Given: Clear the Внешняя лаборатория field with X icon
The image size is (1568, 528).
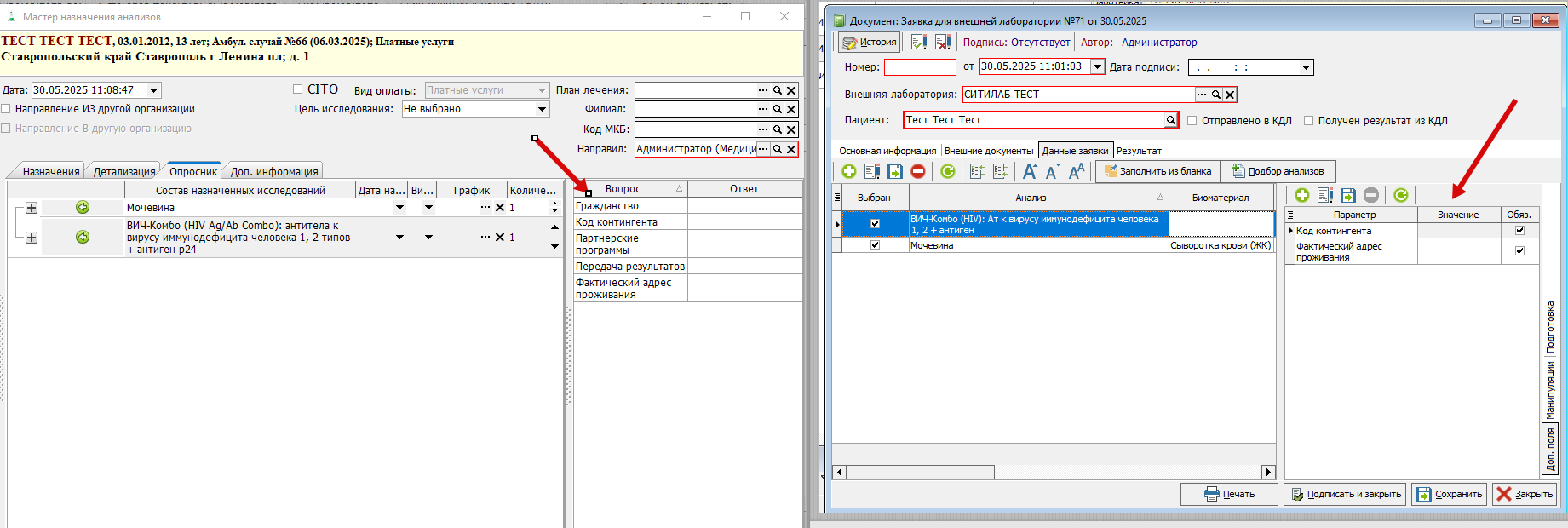Looking at the screenshot, I should (1229, 95).
